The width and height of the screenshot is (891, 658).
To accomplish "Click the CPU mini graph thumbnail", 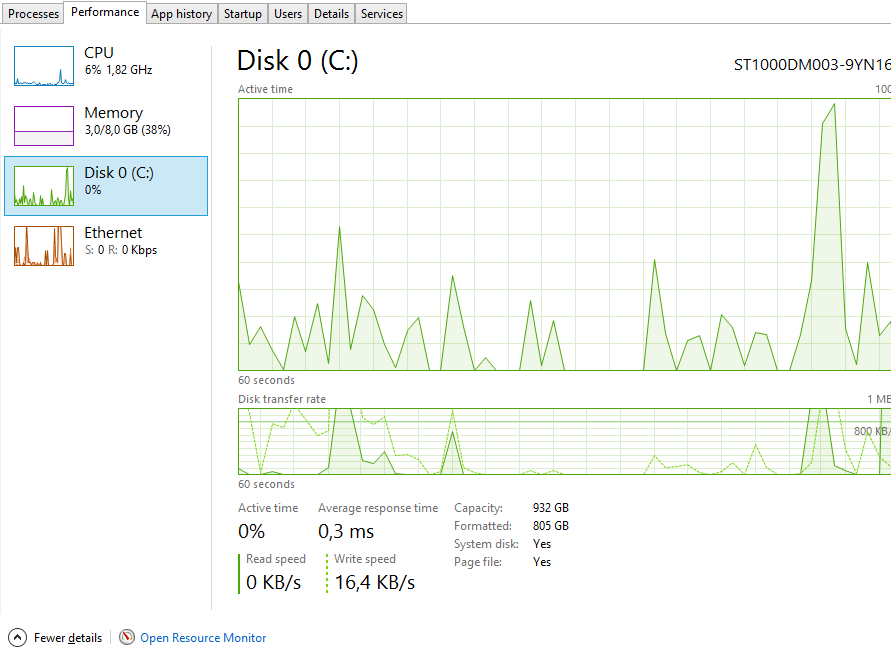I will [x=44, y=66].
